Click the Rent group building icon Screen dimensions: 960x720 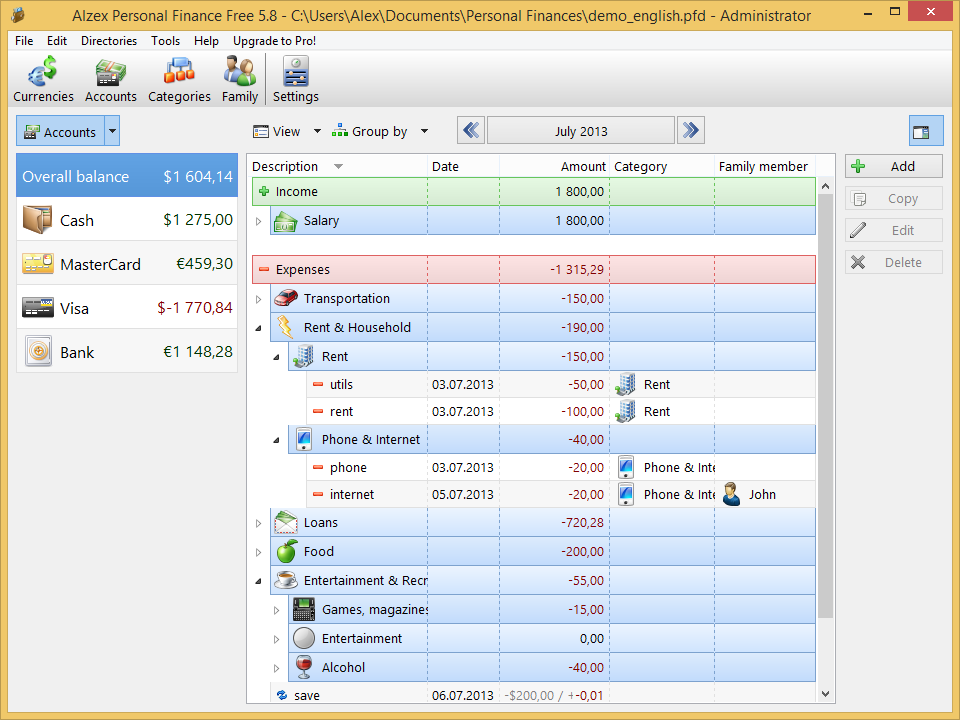click(x=303, y=356)
